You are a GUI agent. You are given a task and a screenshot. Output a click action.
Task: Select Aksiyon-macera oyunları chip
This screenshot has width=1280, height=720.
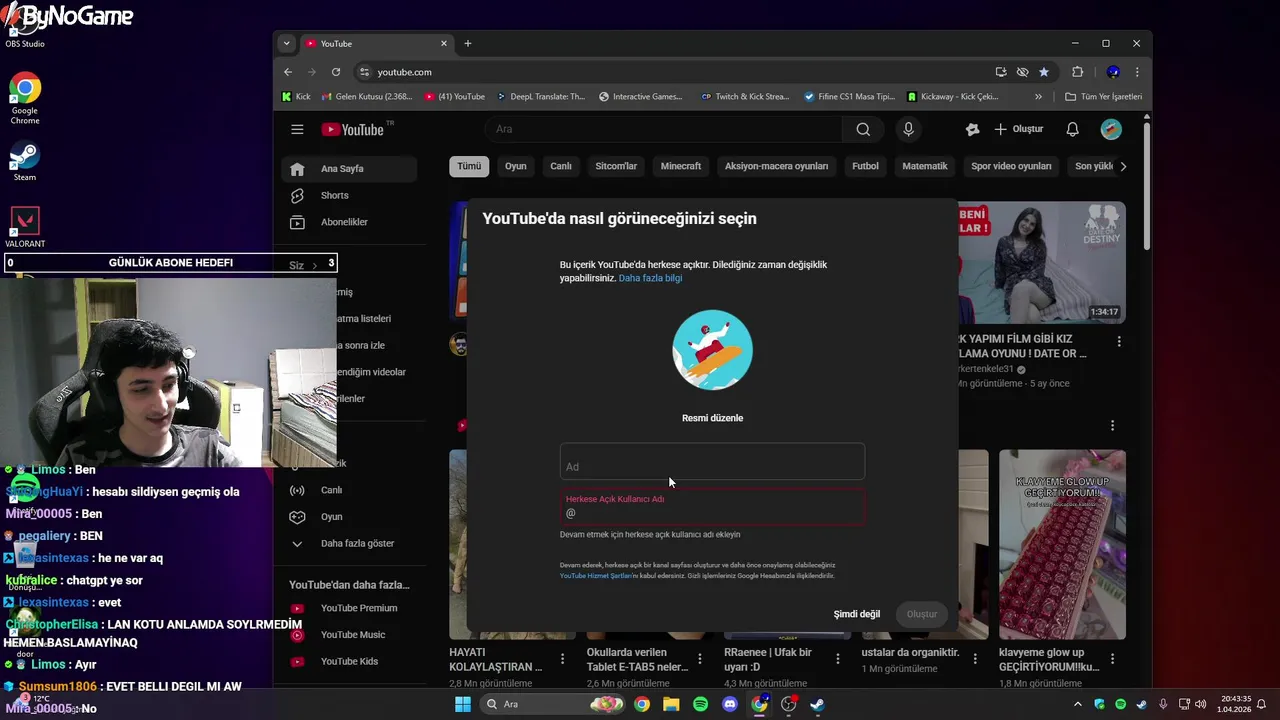(777, 166)
